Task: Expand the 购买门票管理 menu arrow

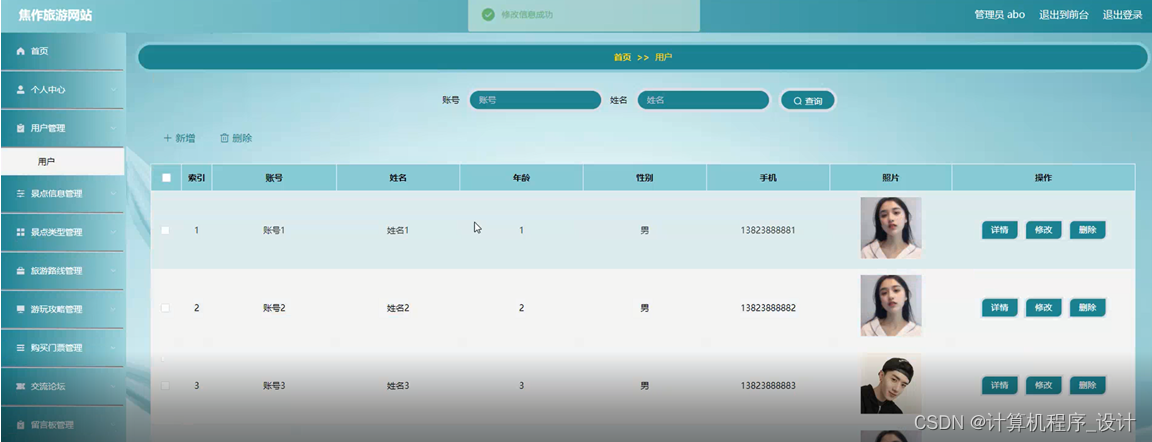Action: [x=113, y=347]
